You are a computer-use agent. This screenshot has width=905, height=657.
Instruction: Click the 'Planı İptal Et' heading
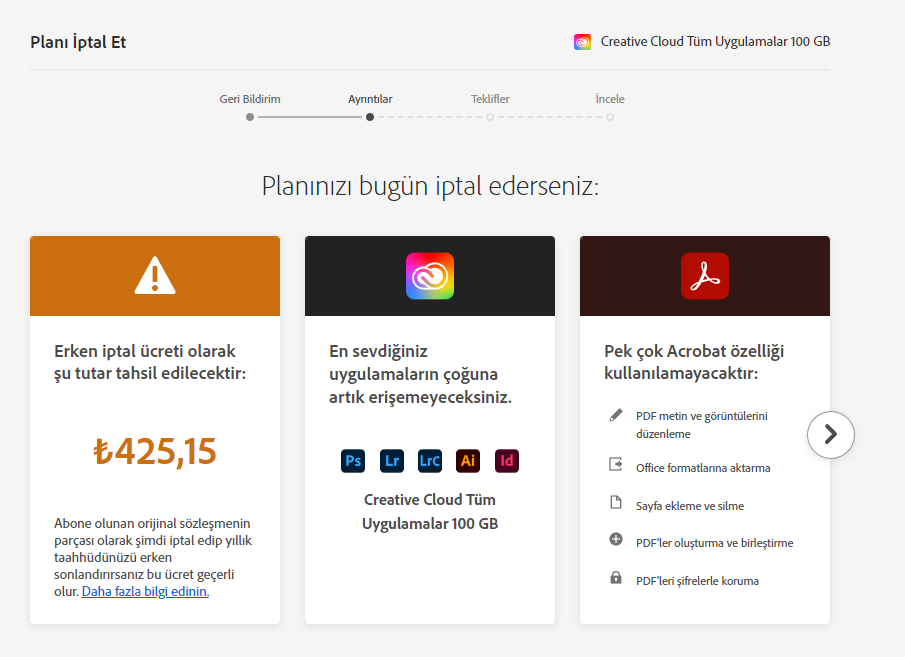pos(78,42)
